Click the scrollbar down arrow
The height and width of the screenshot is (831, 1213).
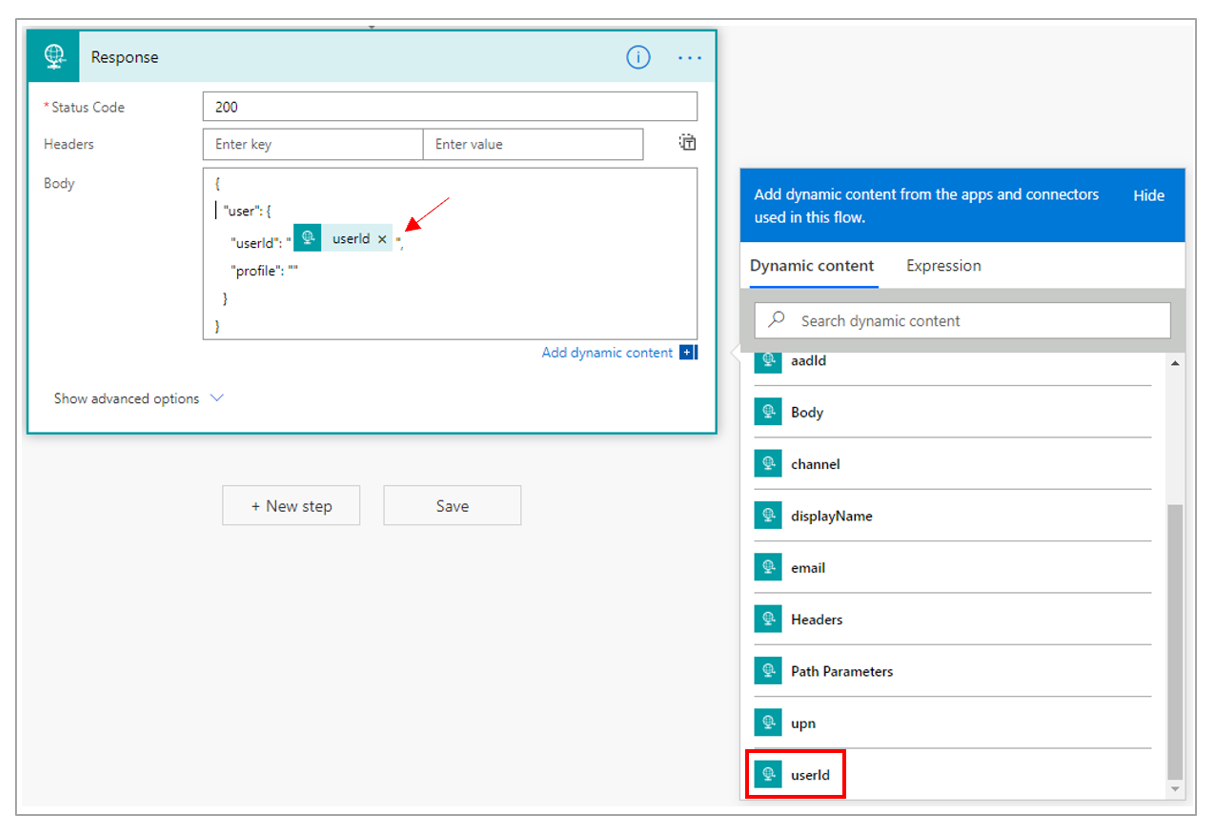coord(1174,789)
